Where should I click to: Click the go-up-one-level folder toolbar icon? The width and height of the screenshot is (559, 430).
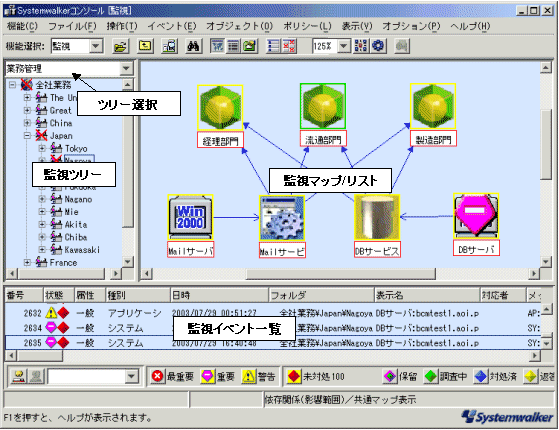(x=145, y=46)
